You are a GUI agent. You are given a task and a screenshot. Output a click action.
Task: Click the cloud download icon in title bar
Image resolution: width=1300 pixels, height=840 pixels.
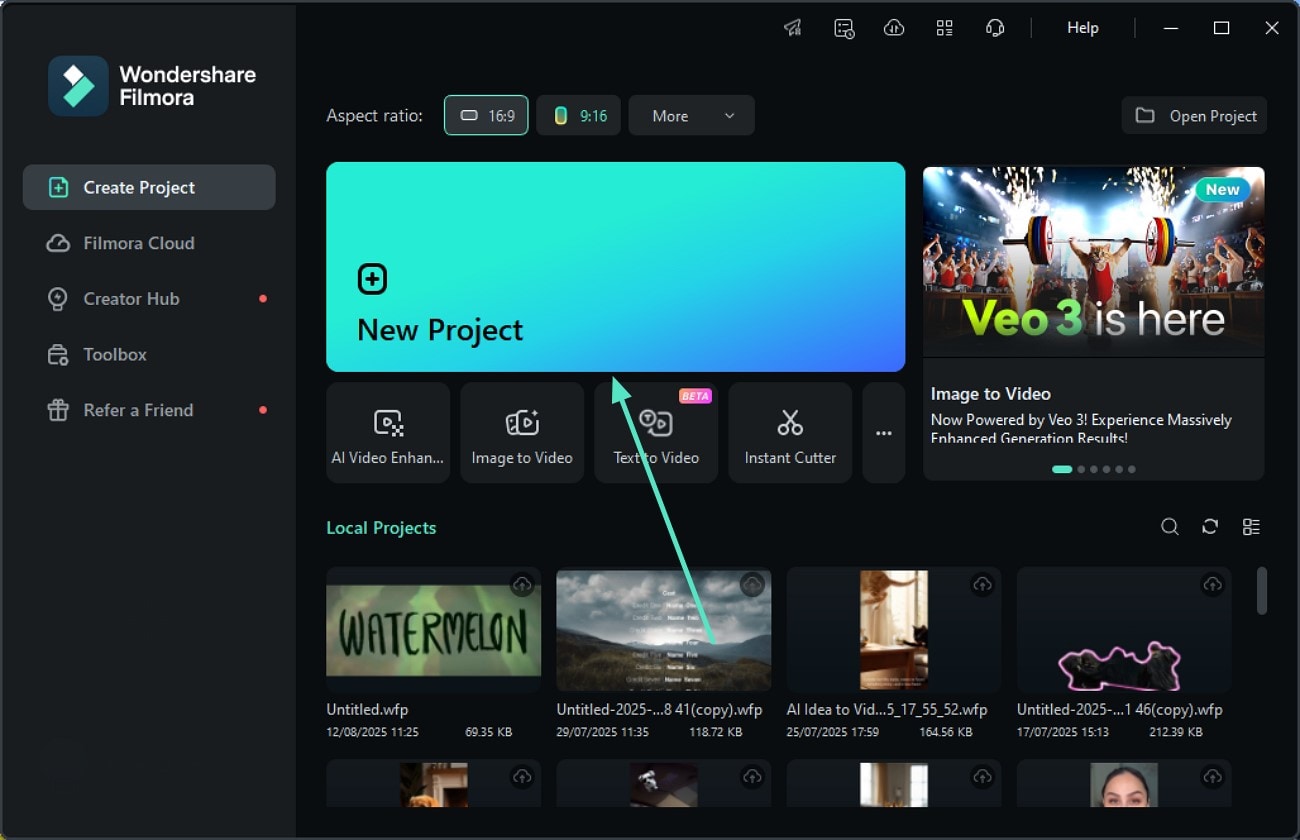click(x=894, y=28)
